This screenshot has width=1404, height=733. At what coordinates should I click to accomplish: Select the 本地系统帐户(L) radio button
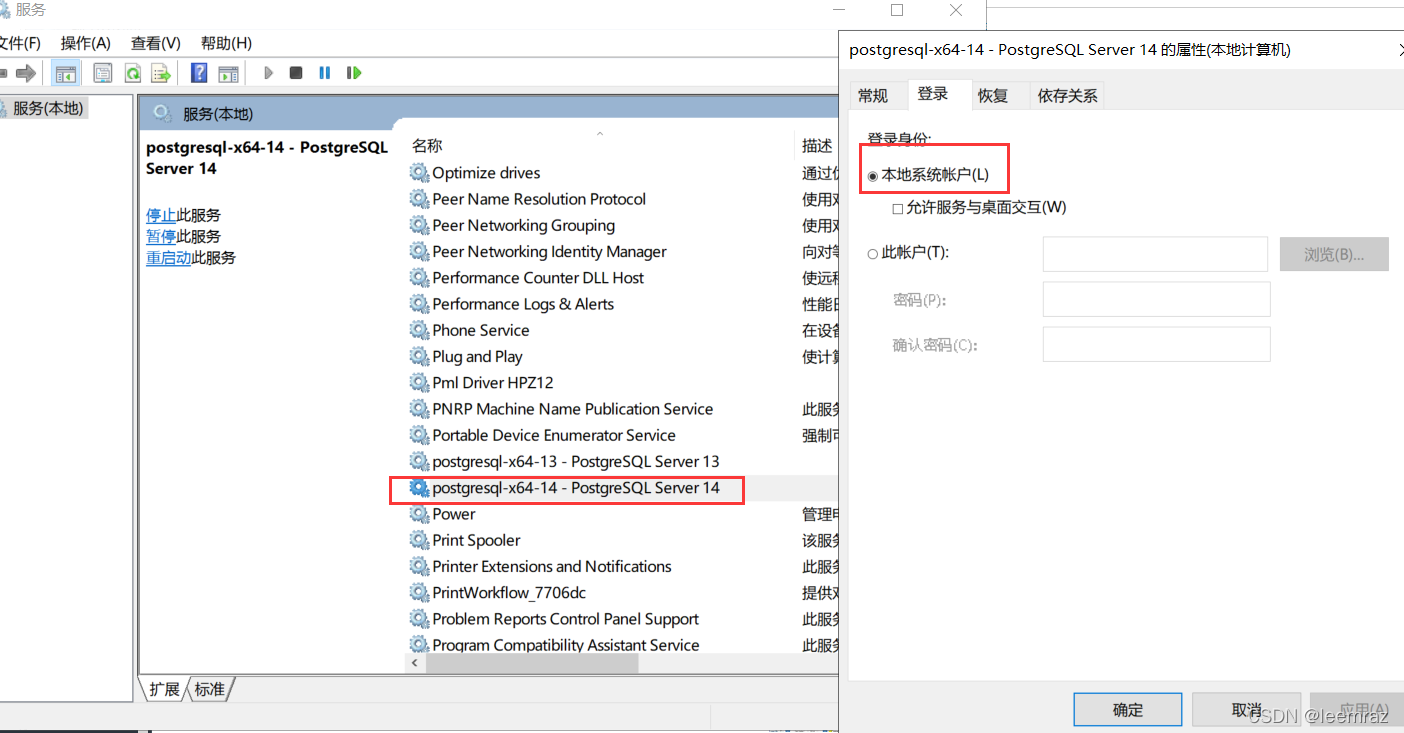point(873,176)
